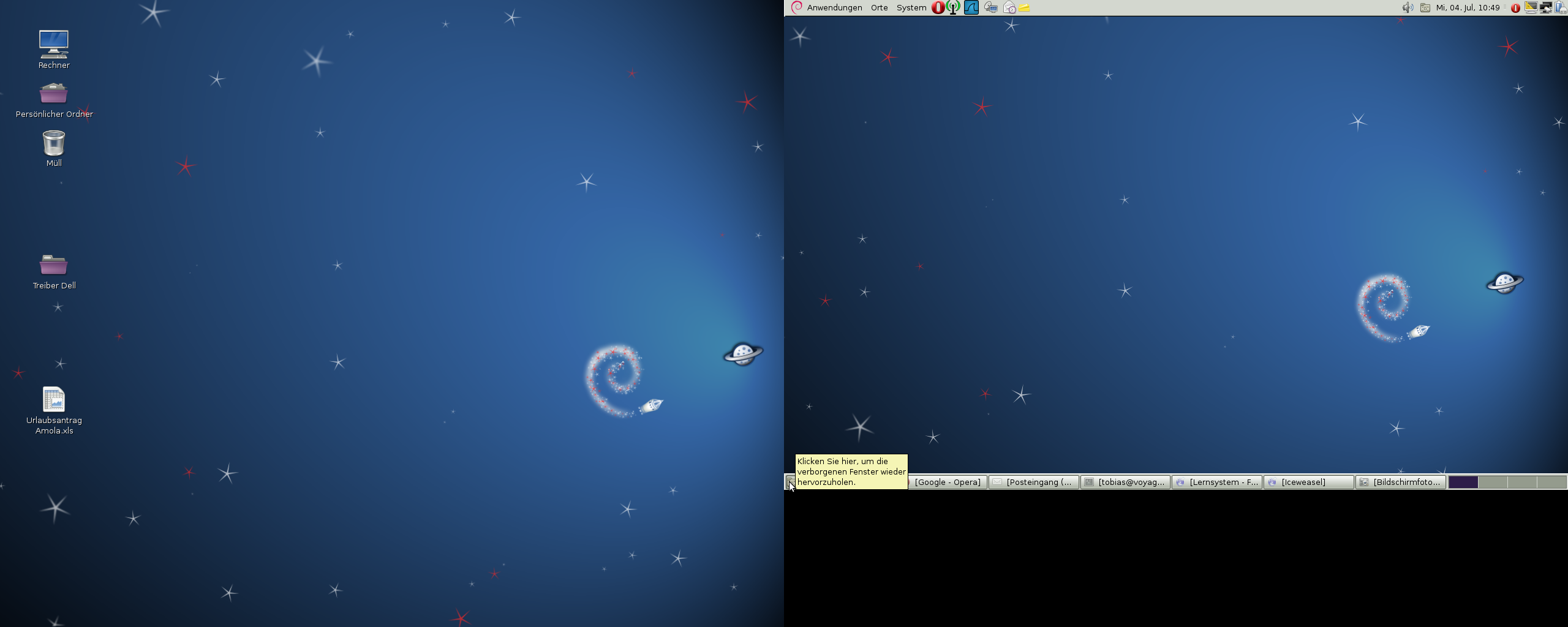Restore the Lernsystem browser window
Viewport: 1568px width, 627px height.
click(1217, 482)
